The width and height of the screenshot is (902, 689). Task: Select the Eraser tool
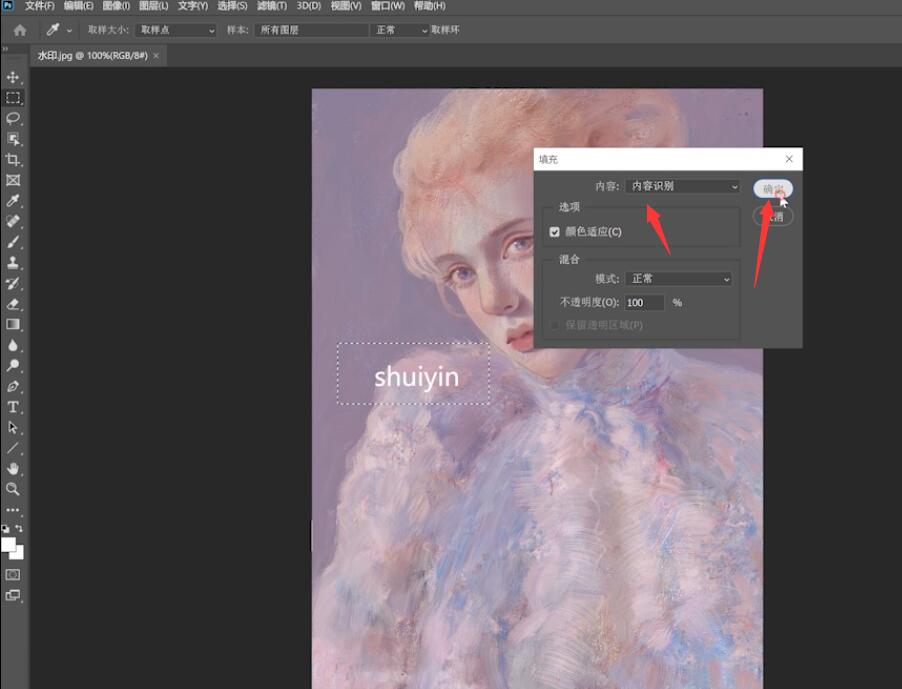(13, 304)
